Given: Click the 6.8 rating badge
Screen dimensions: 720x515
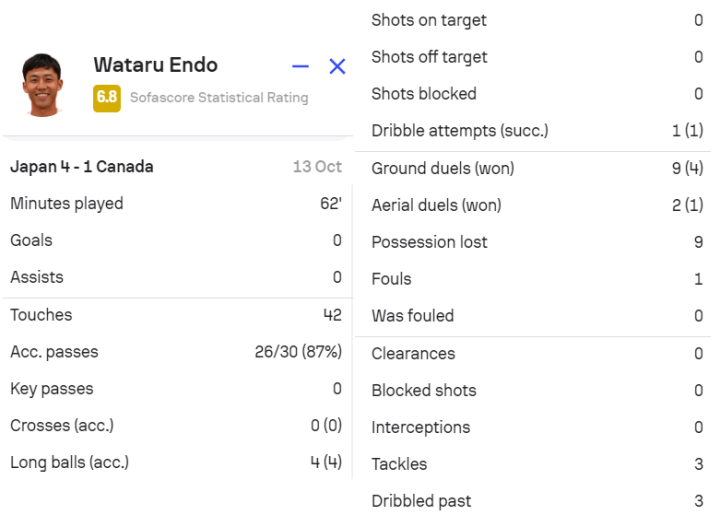Looking at the screenshot, I should (x=107, y=98).
